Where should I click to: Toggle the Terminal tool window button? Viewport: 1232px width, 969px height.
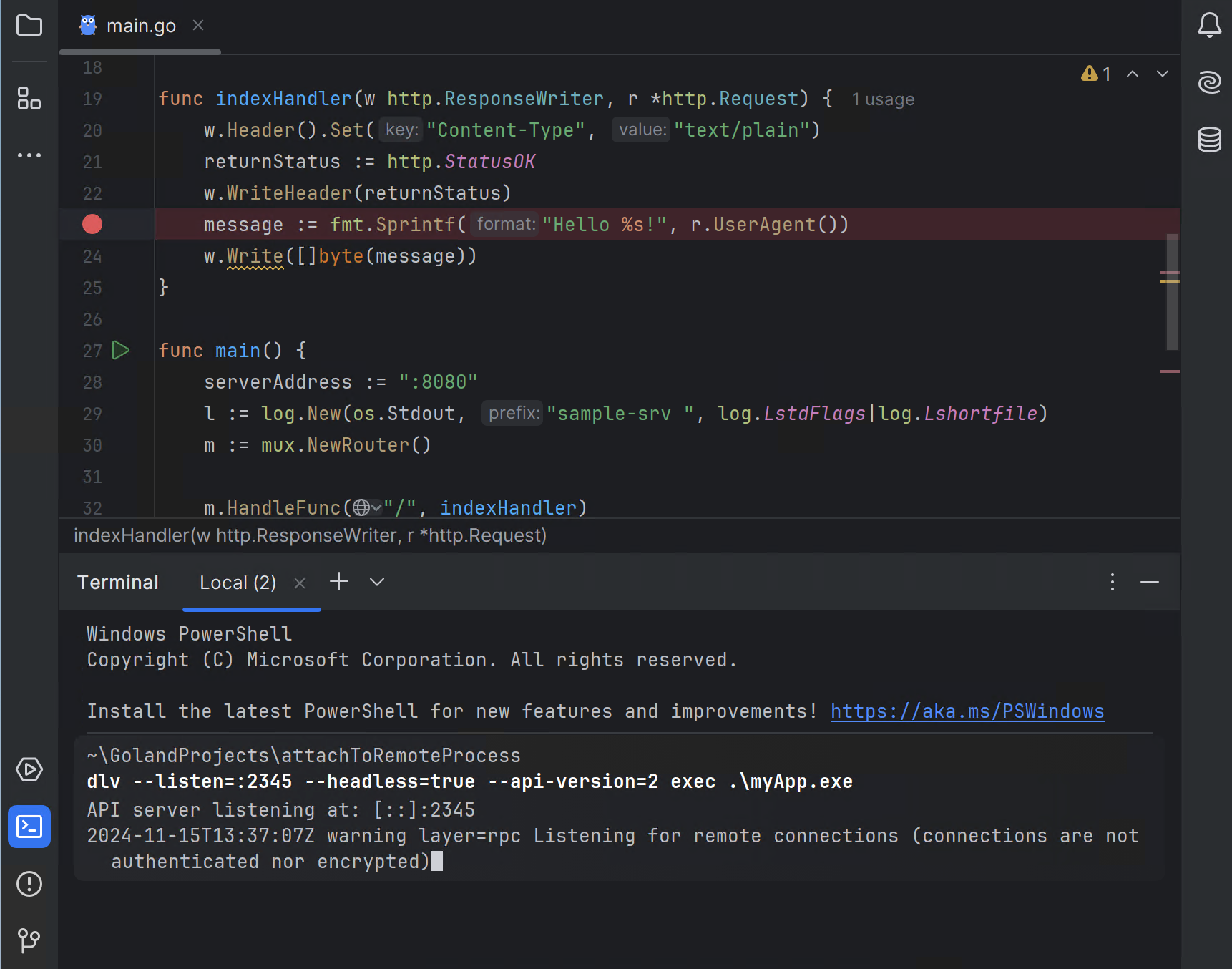pos(29,827)
